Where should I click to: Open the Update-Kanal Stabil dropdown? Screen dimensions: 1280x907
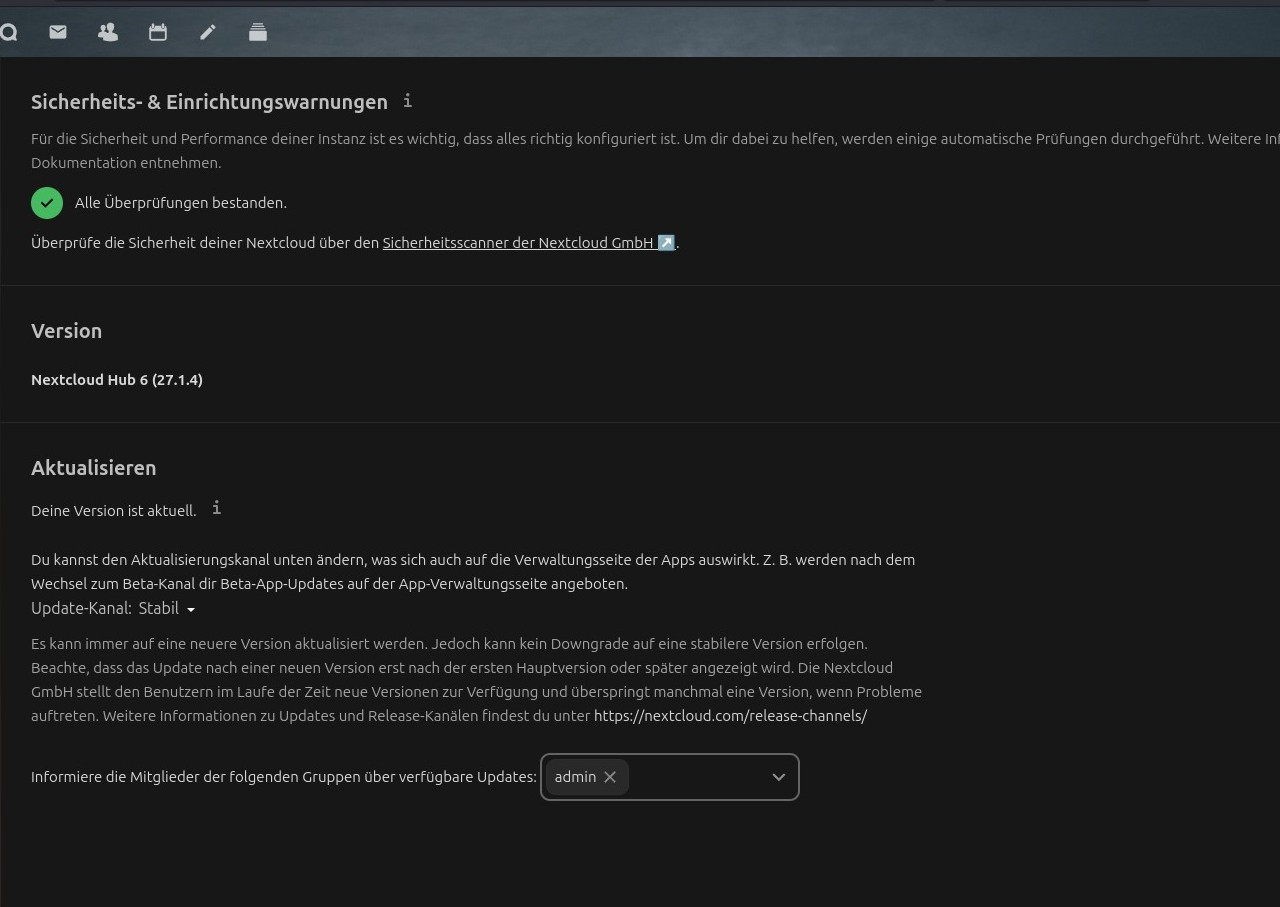tap(167, 608)
